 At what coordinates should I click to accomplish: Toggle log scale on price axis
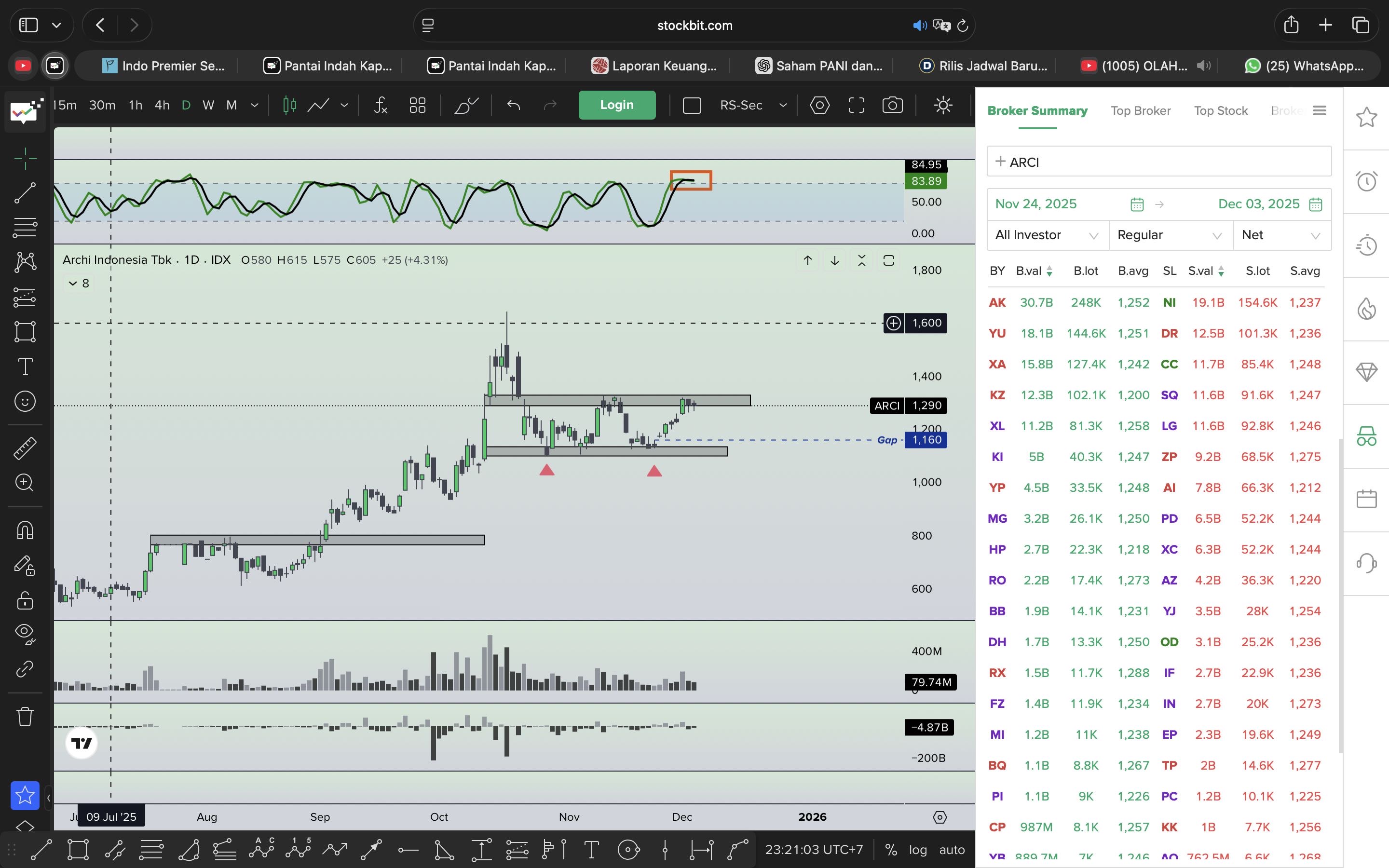[x=917, y=850]
